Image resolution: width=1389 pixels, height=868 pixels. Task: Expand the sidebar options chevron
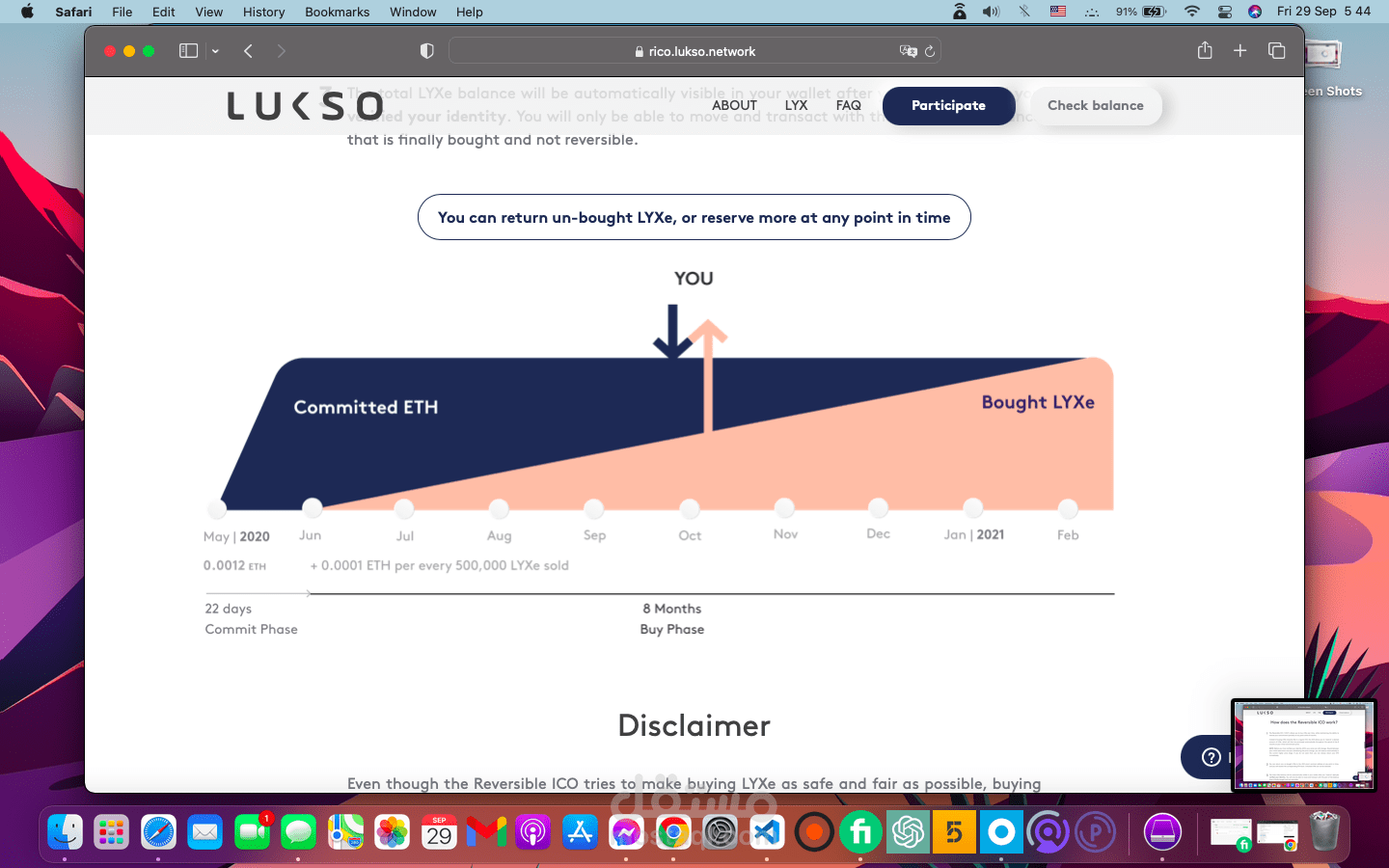click(x=215, y=51)
